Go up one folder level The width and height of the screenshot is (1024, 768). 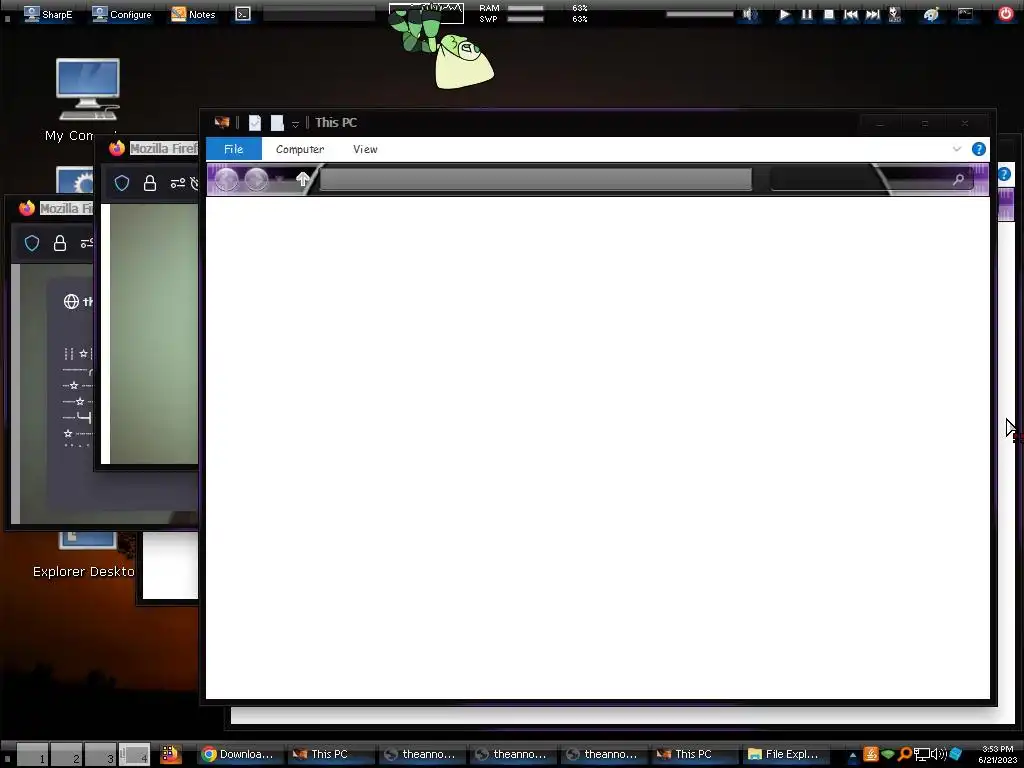[x=302, y=179]
